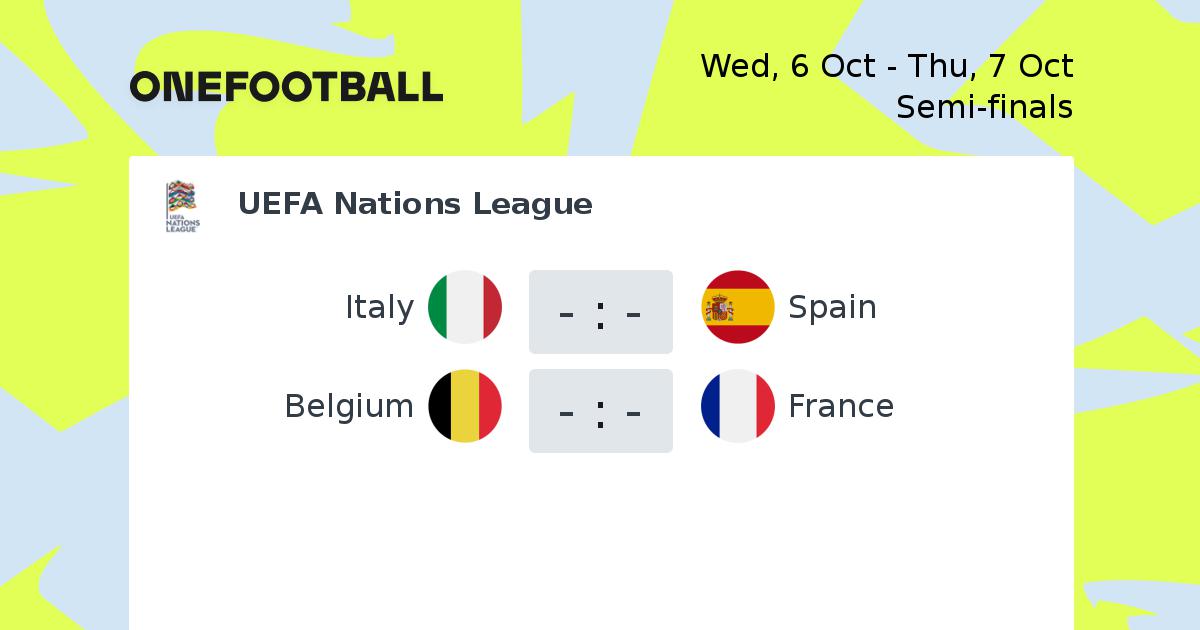Click the home score dash for Italy
The image size is (1200, 630).
coord(567,313)
